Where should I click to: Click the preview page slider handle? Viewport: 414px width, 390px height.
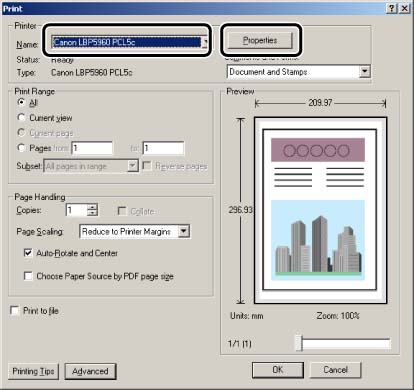(x=299, y=343)
